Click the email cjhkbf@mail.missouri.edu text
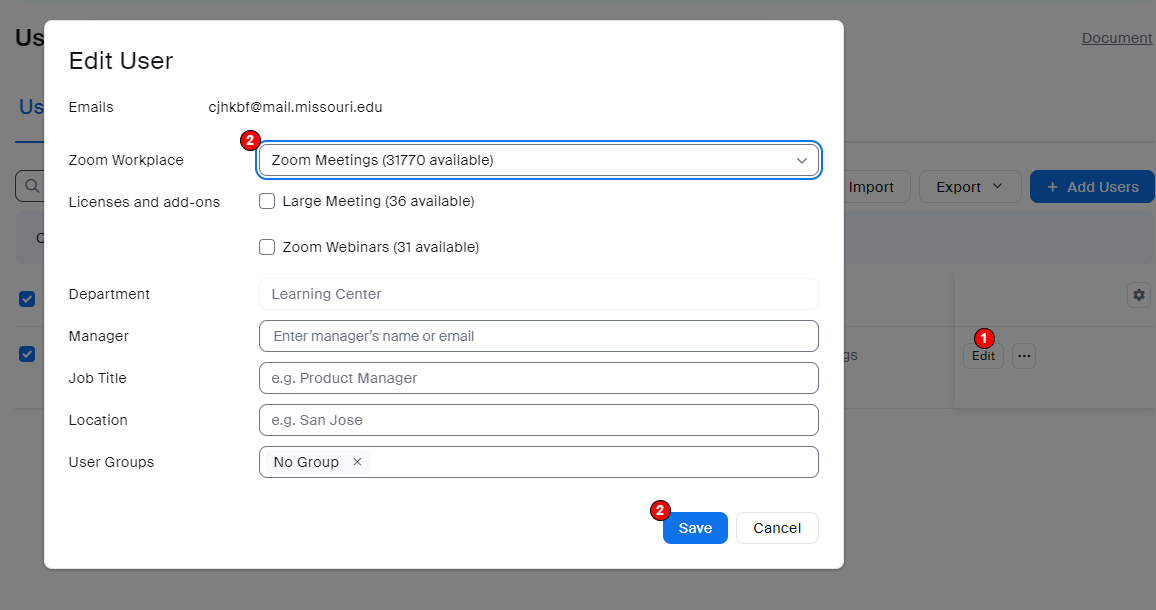This screenshot has height=610, width=1156. pyautogui.click(x=295, y=108)
